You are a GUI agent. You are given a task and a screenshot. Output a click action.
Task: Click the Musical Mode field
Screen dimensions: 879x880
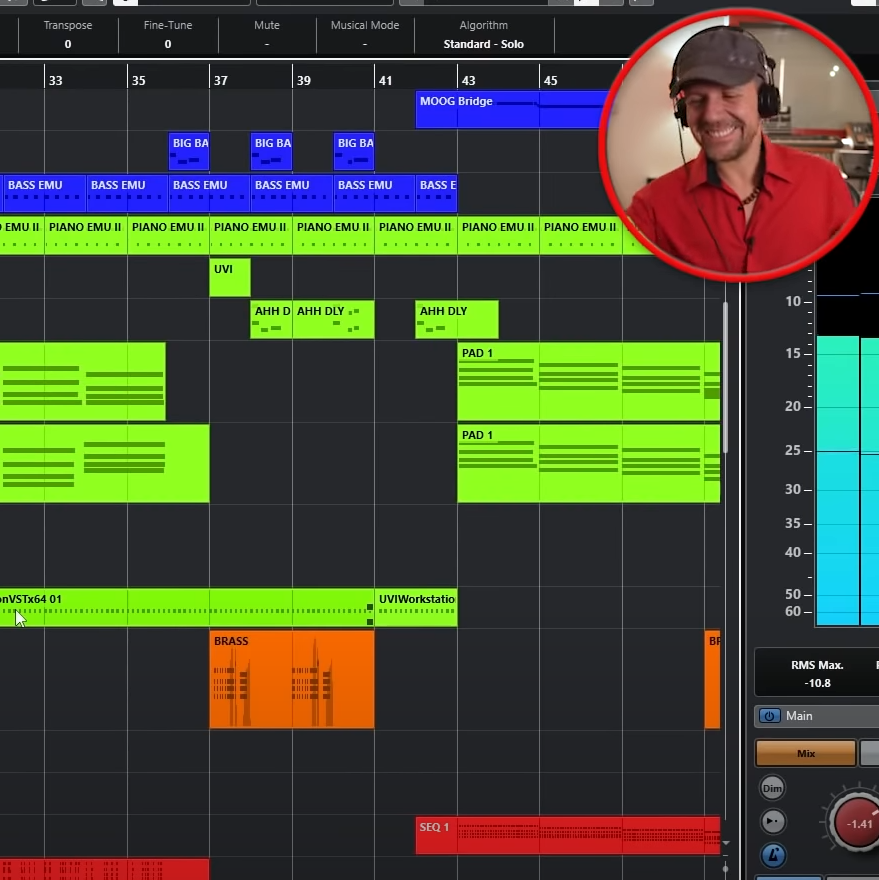(x=364, y=44)
